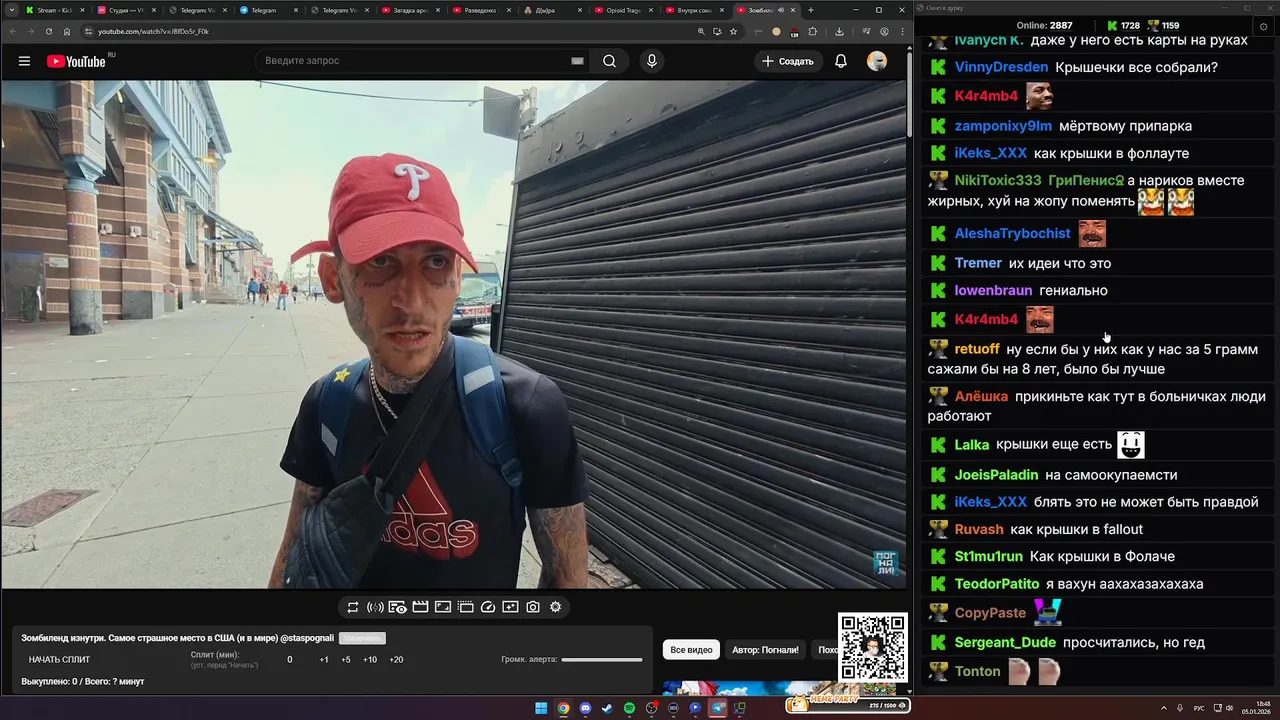Click chat username lowenbraun
The height and width of the screenshot is (720, 1280).
pyautogui.click(x=993, y=290)
